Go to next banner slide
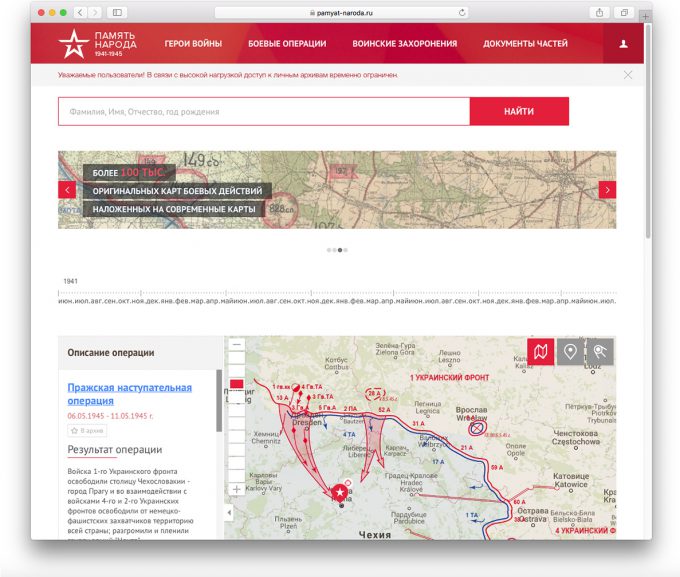The height and width of the screenshot is (577, 680). (607, 190)
